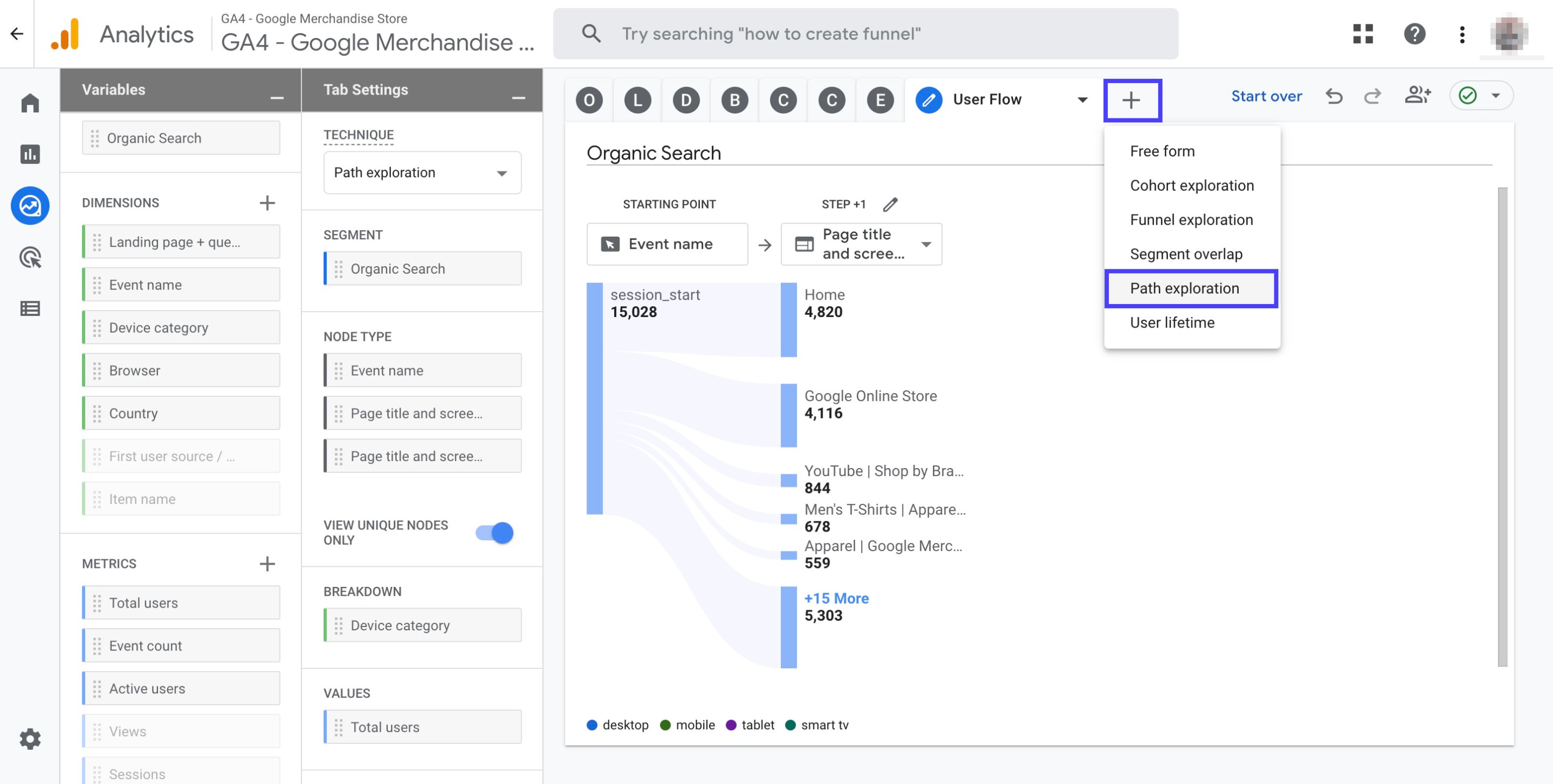Expand the +15 More nodes
This screenshot has width=1553, height=784.
pos(836,598)
